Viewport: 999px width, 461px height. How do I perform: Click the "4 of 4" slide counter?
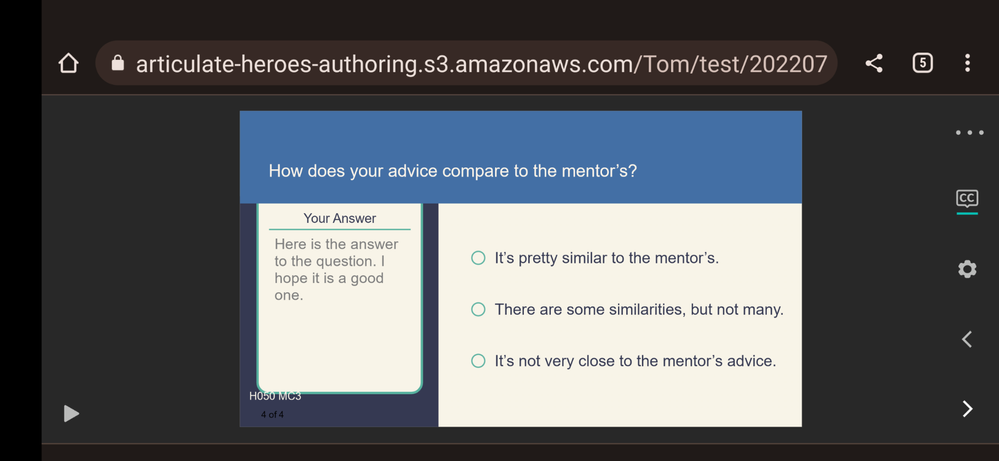click(272, 414)
